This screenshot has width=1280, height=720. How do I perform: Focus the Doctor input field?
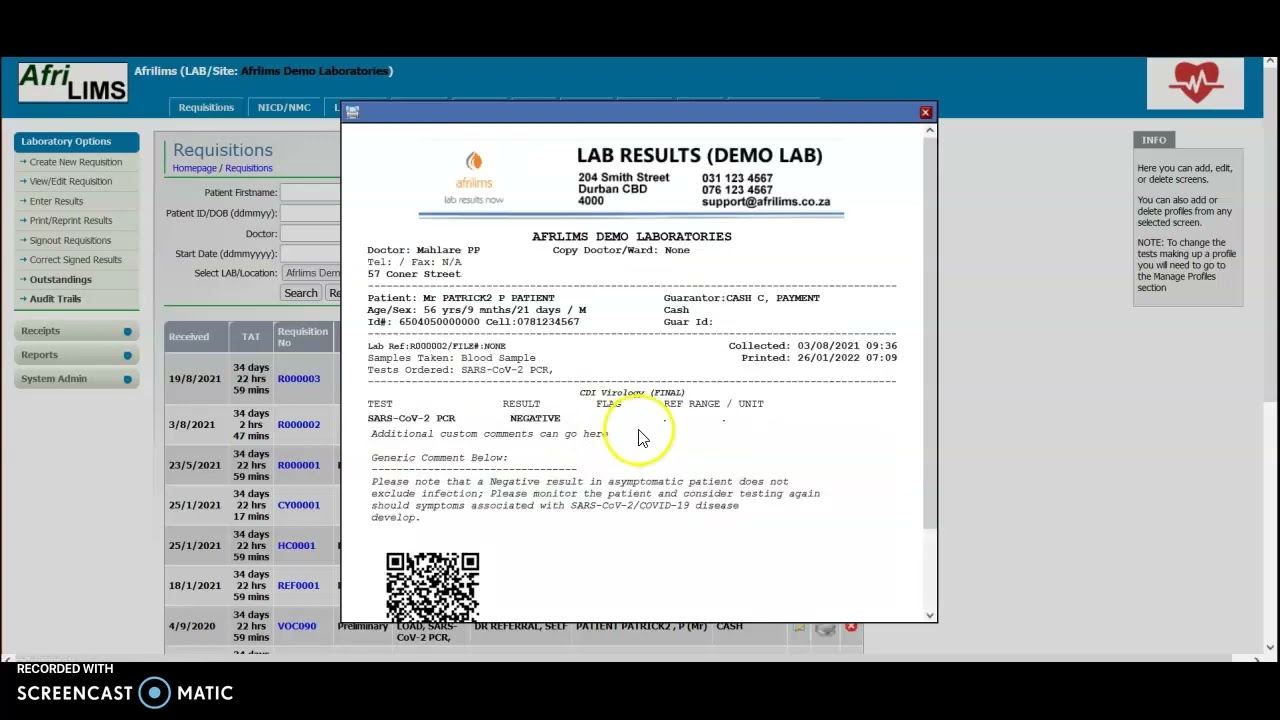click(x=311, y=234)
